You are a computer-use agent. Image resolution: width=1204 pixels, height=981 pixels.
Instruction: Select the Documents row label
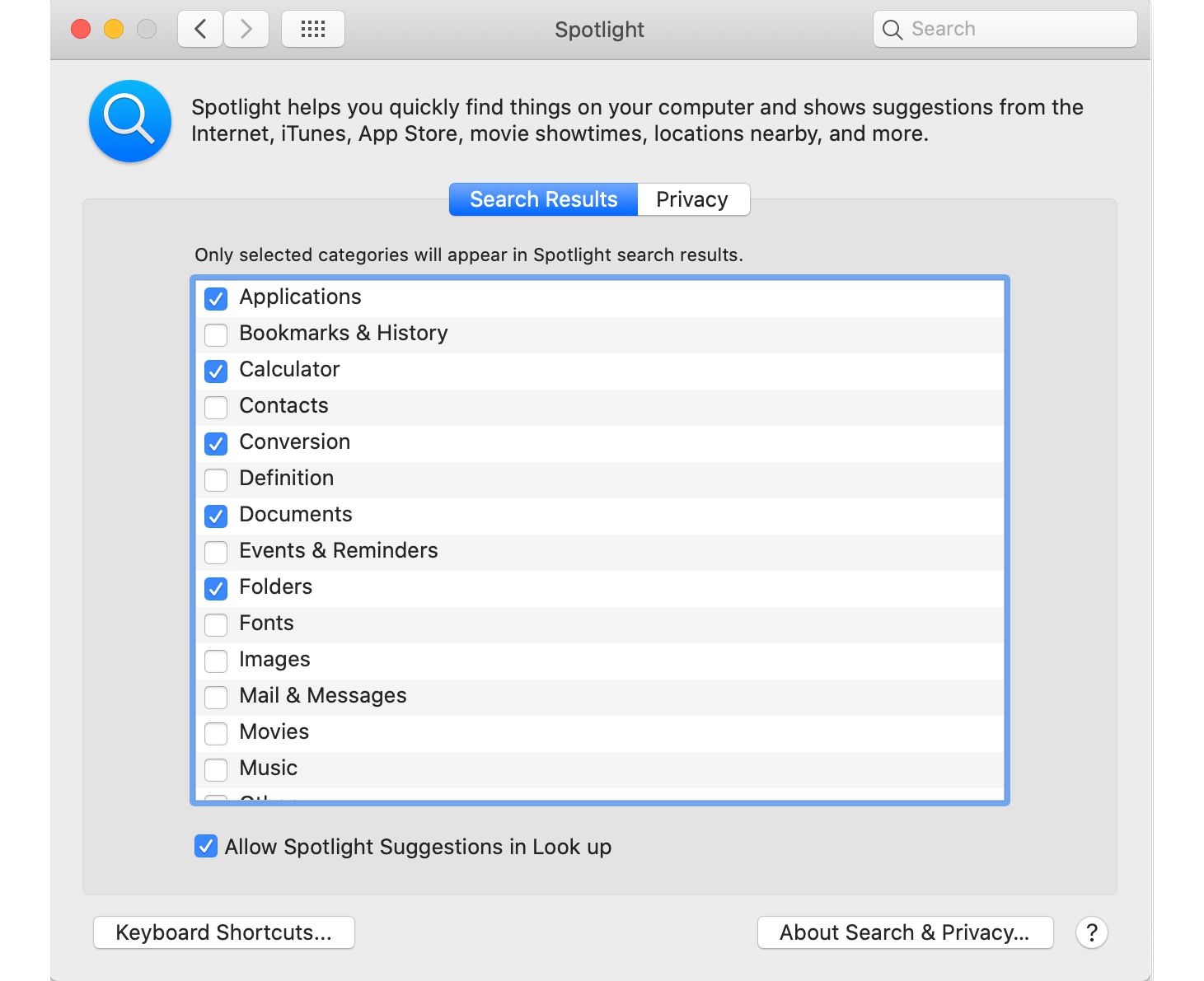coord(295,514)
